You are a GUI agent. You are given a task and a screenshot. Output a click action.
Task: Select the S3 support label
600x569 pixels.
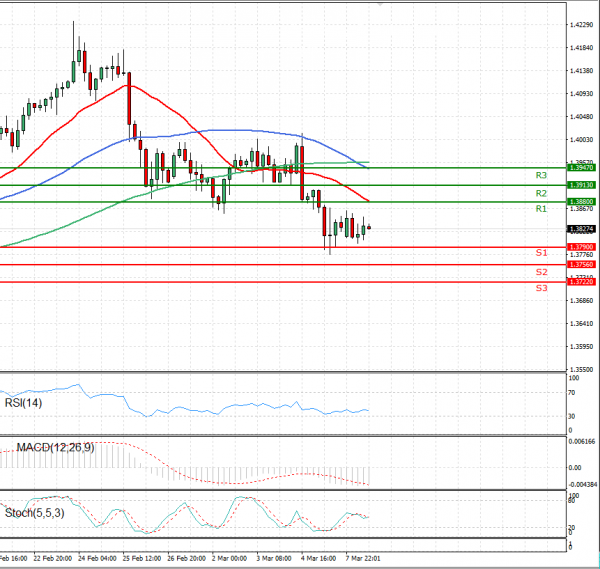tap(541, 288)
